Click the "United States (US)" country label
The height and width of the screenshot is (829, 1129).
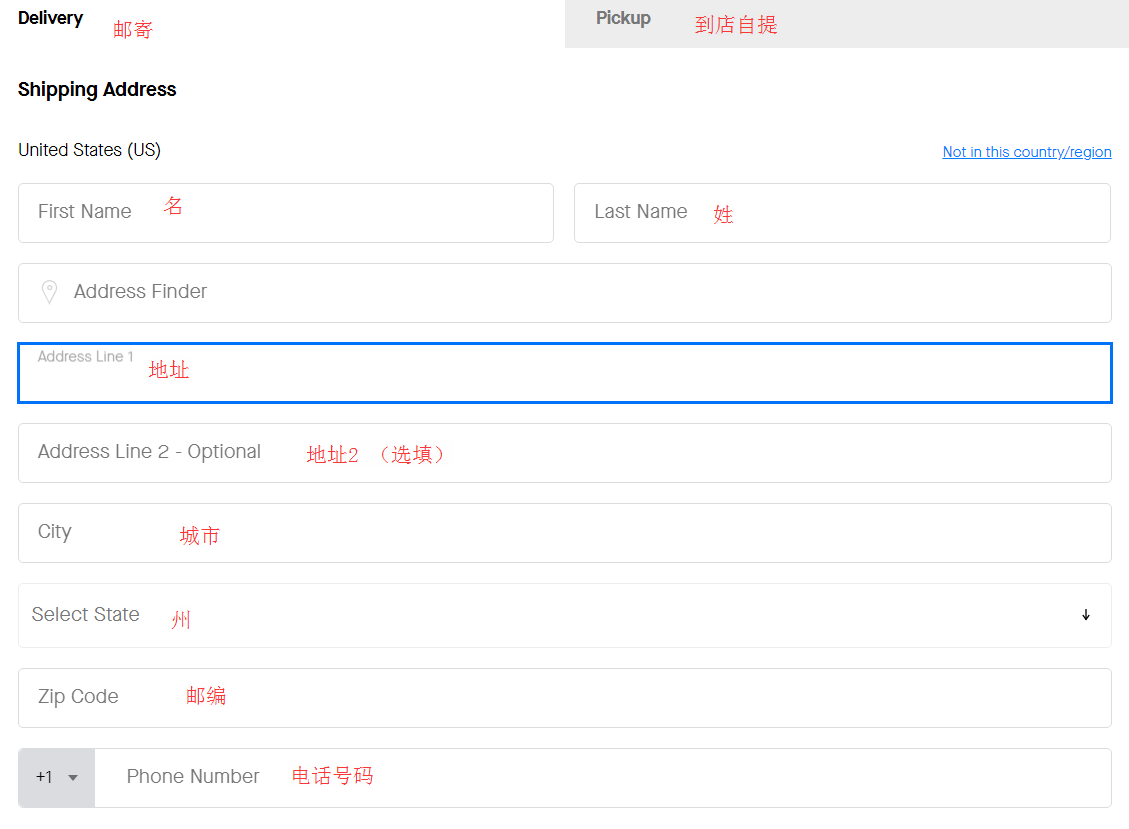coord(89,149)
